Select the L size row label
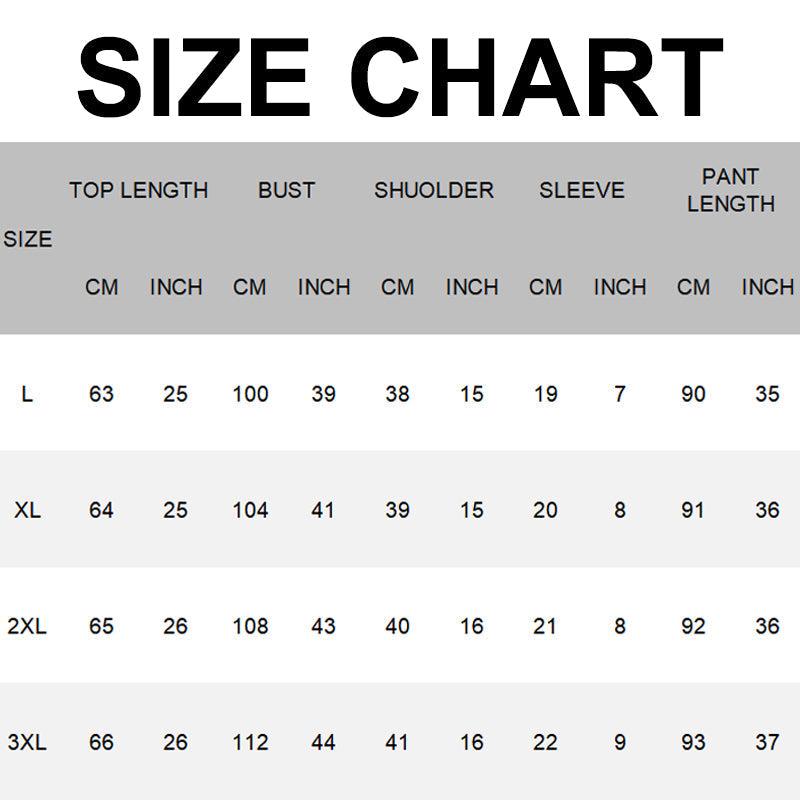Viewport: 800px width, 800px height. coord(27,394)
